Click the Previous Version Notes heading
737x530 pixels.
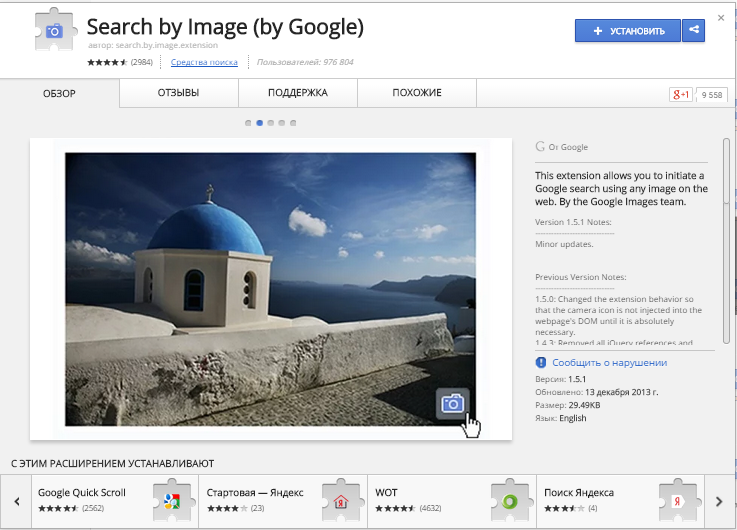pos(580,277)
